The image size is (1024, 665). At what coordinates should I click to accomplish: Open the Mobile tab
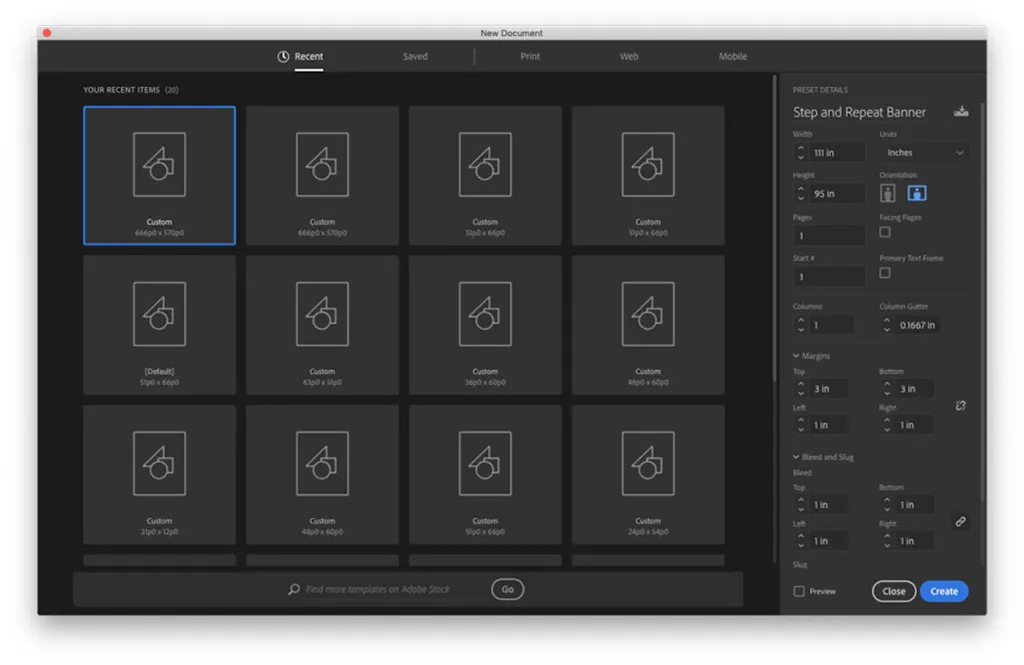coord(732,57)
